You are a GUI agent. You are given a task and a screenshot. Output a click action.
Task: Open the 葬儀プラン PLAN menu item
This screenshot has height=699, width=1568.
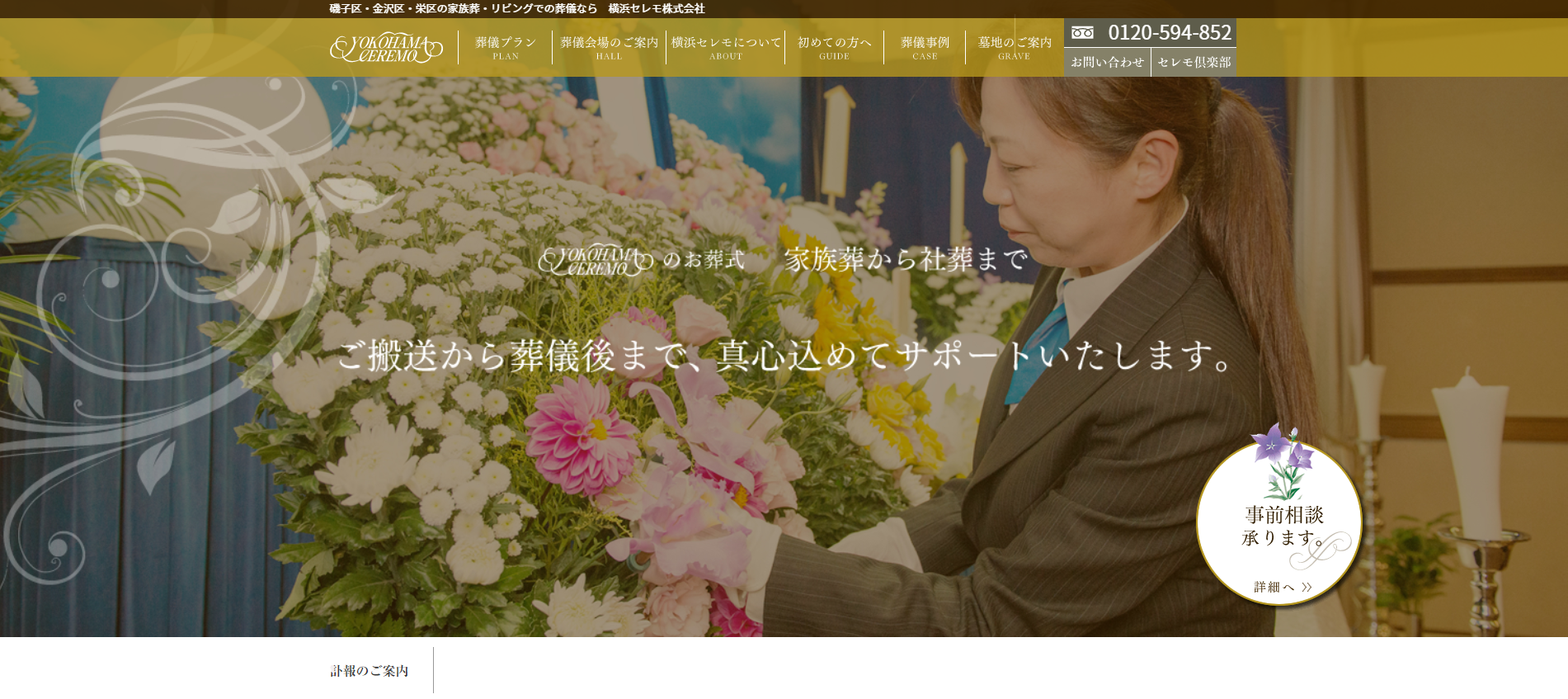pos(506,48)
